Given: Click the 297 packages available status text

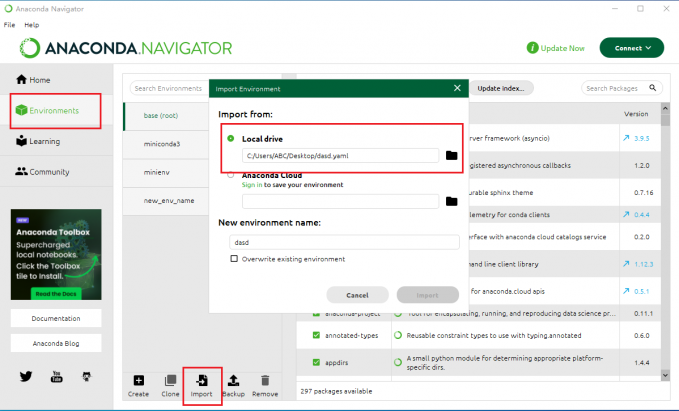Looking at the screenshot, I should click(336, 391).
